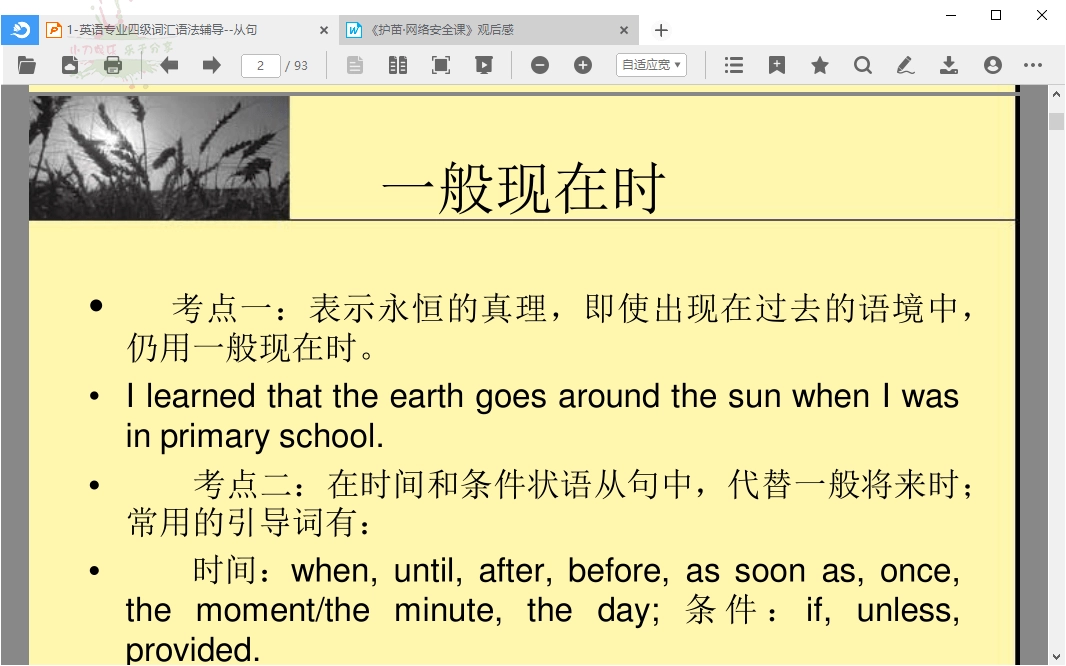Zoom in with the plus magnifier control
Screen dimensions: 1066x666
[x=582, y=64]
